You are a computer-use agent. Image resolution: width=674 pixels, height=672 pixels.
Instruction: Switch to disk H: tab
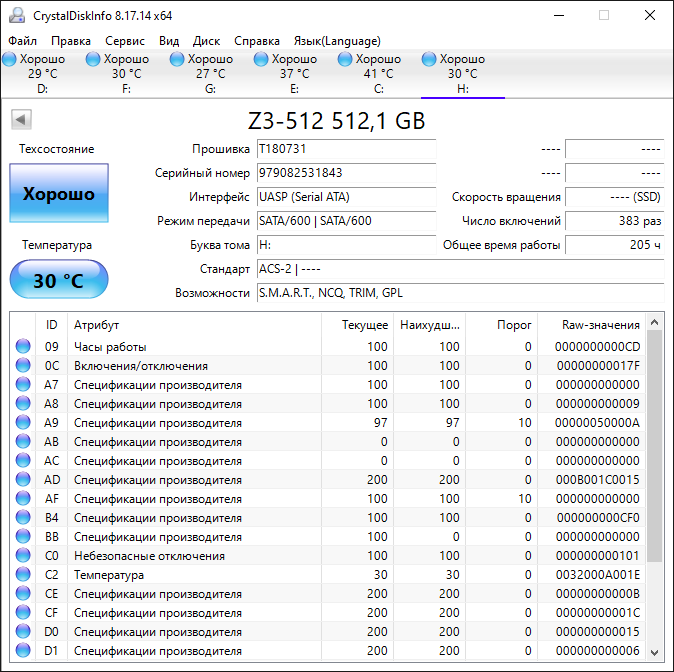coord(462,73)
